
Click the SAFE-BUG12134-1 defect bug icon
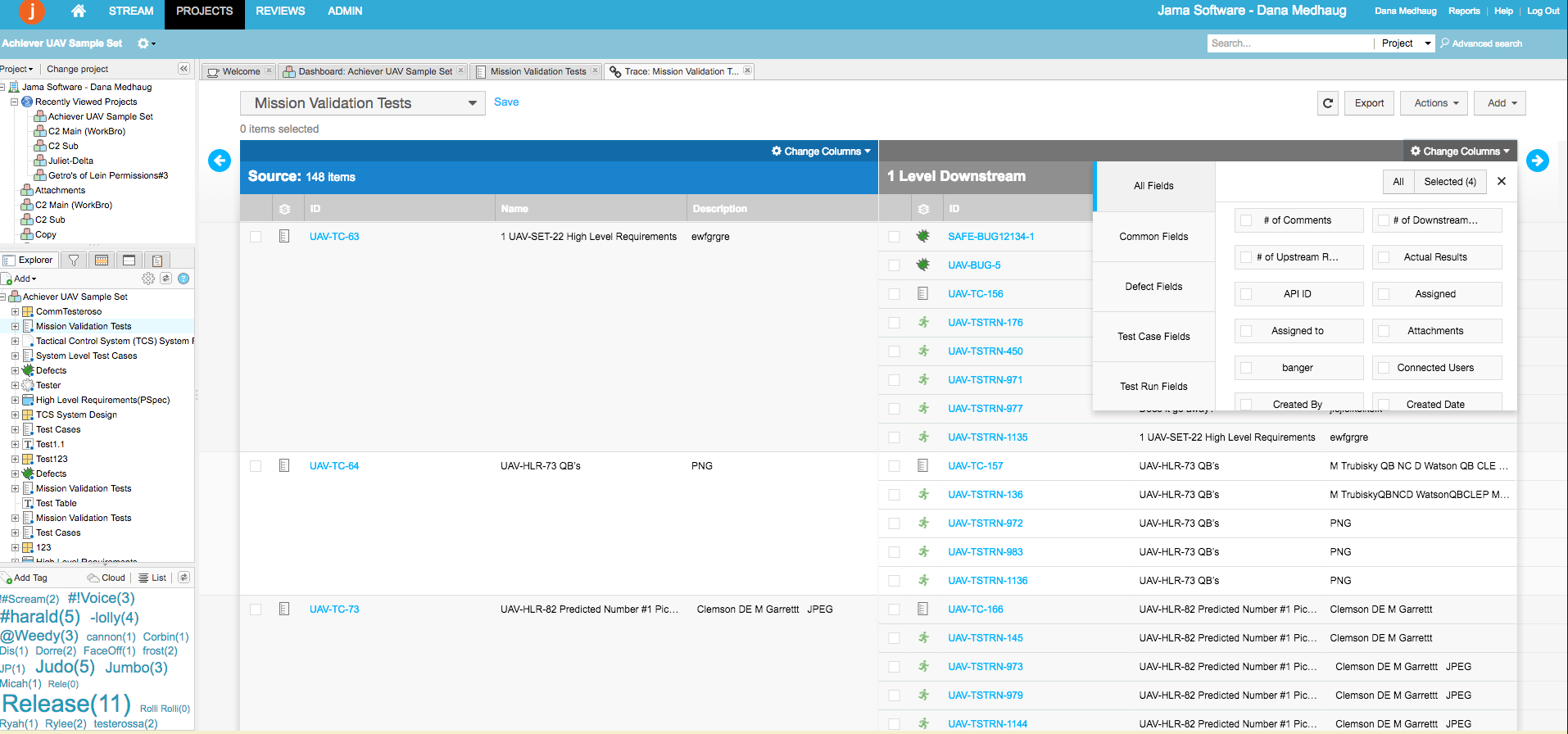point(923,236)
